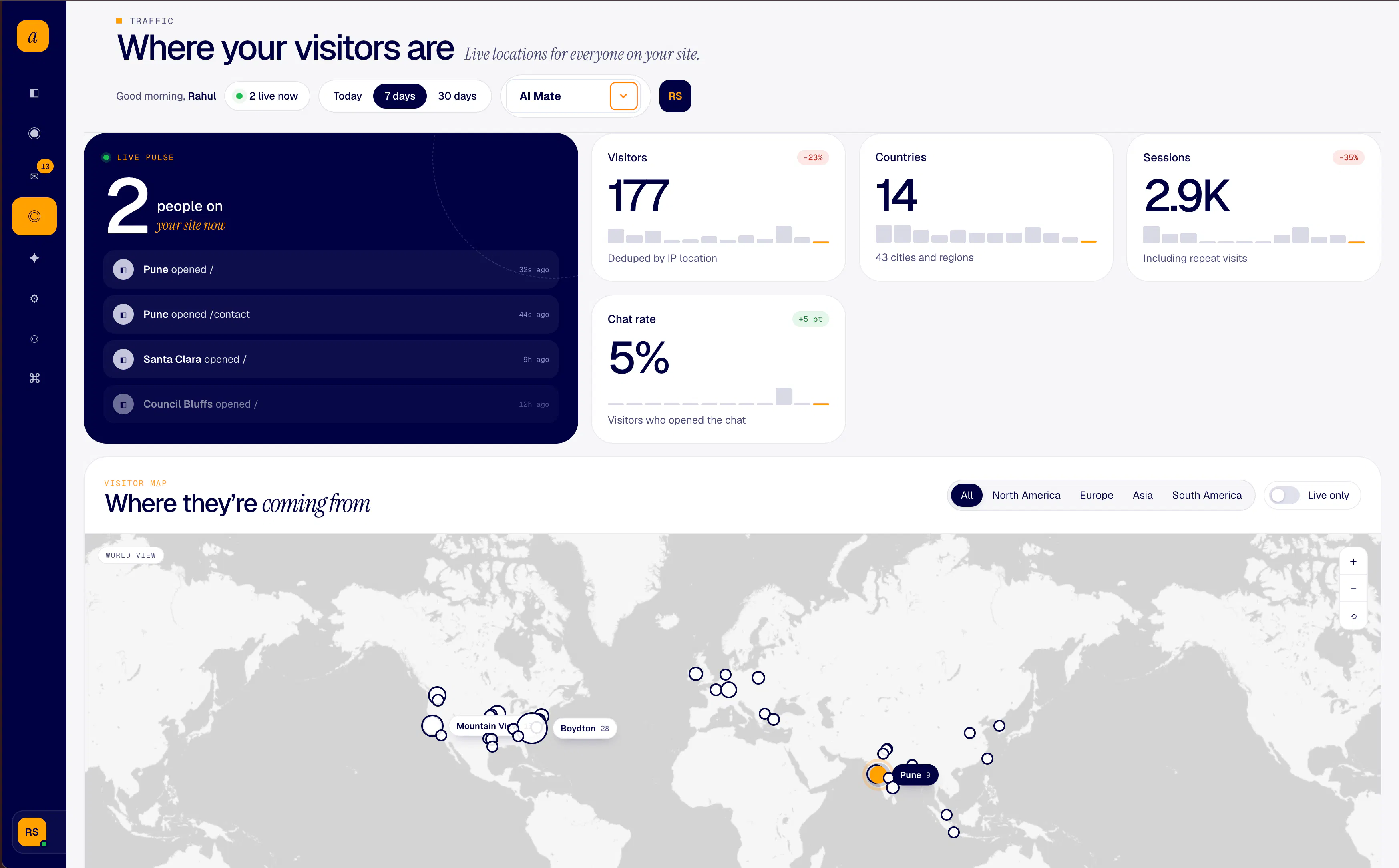Select the highlighted traffic rings sidebar icon
The height and width of the screenshot is (868, 1399).
tap(34, 217)
